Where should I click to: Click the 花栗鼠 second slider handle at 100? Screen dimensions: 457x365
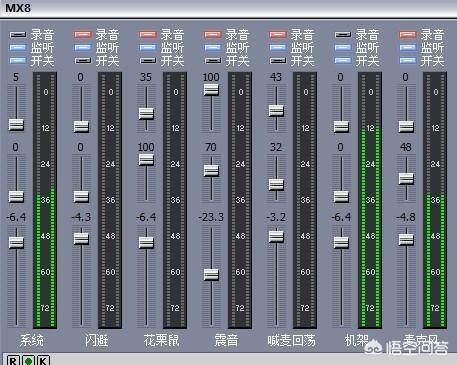146,160
